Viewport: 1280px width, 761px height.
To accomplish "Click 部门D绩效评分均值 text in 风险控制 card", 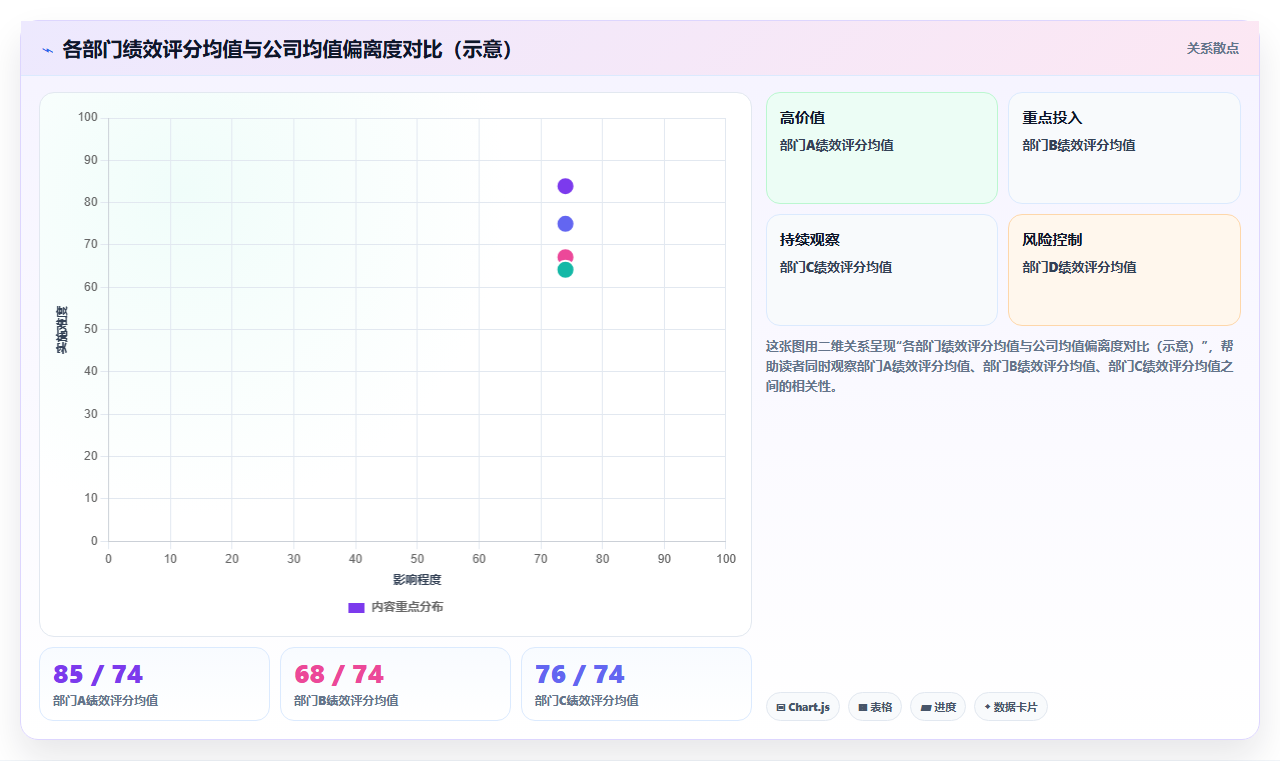I will pos(1079,267).
